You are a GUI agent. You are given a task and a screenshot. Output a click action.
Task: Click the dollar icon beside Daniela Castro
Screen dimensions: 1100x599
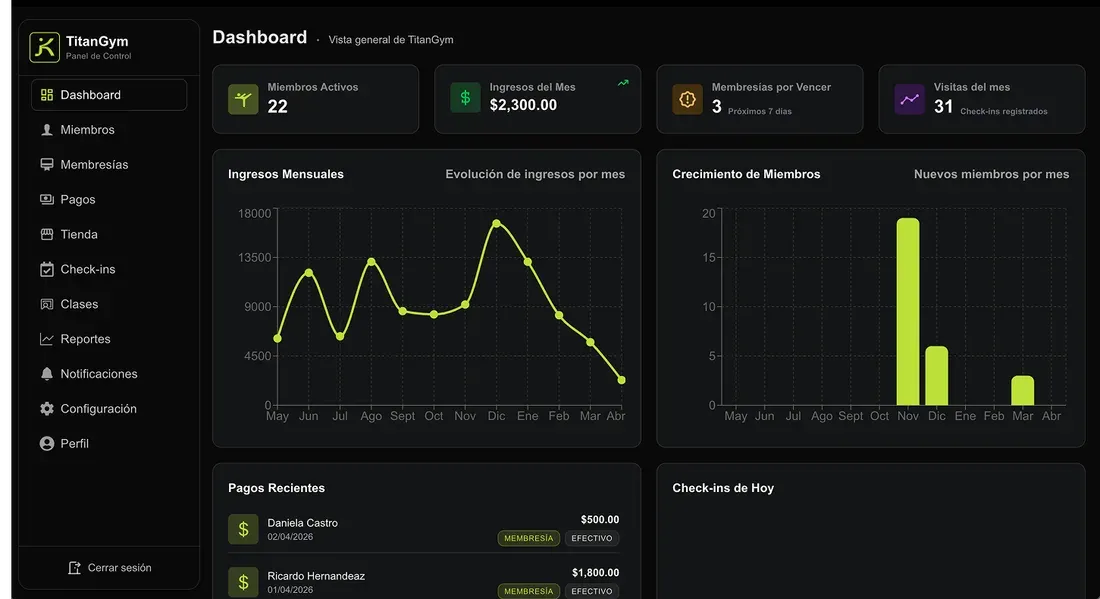click(243, 530)
